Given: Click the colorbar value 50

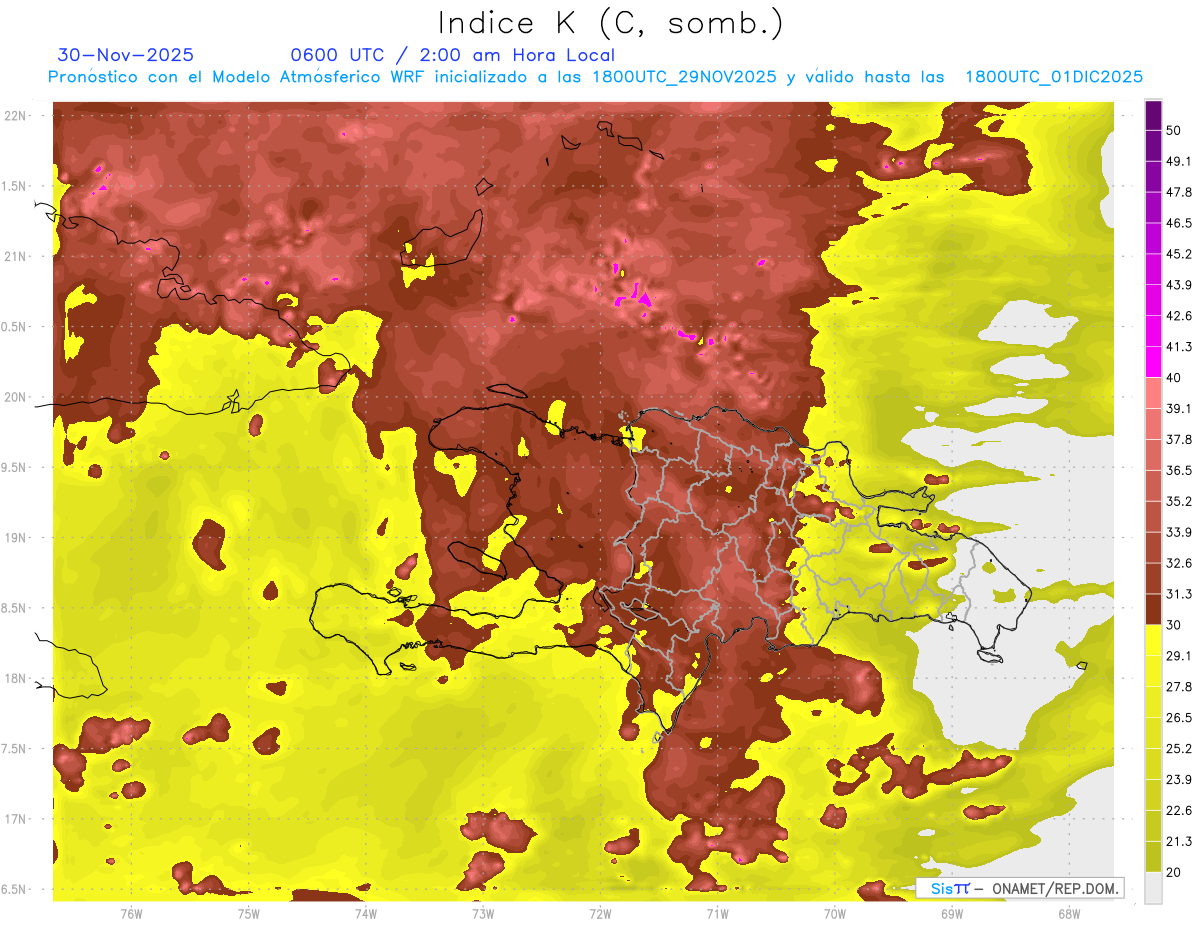Looking at the screenshot, I should pyautogui.click(x=1174, y=130).
